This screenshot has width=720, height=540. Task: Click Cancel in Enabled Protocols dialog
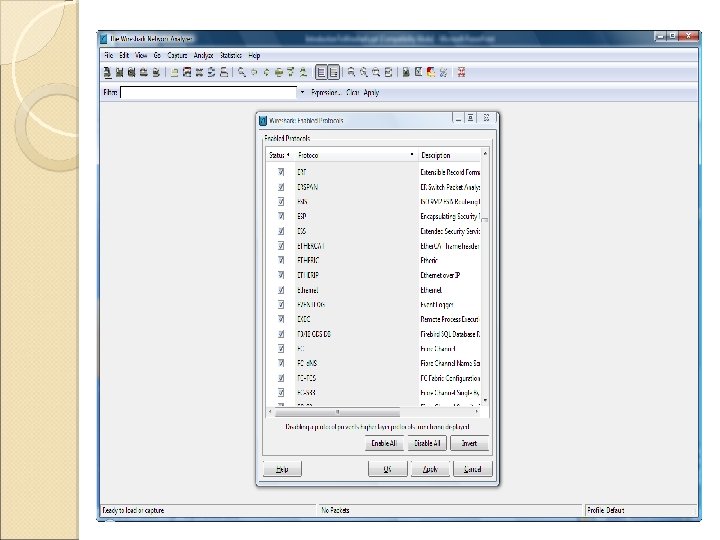click(x=472, y=469)
